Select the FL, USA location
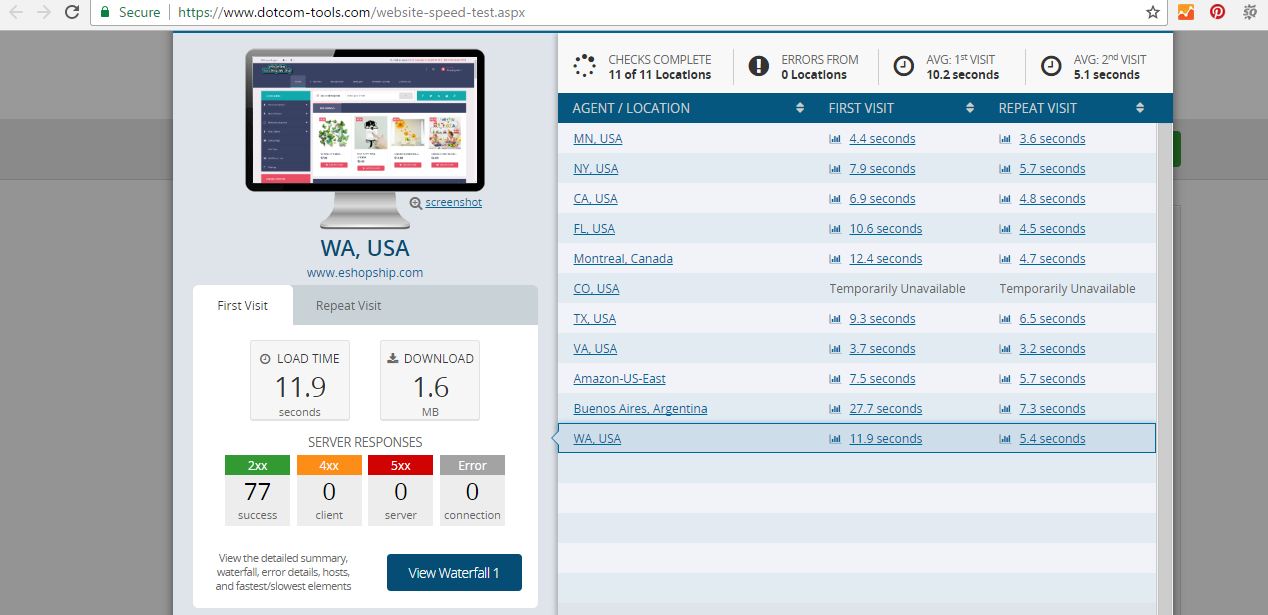Viewport: 1268px width, 615px height. [594, 229]
